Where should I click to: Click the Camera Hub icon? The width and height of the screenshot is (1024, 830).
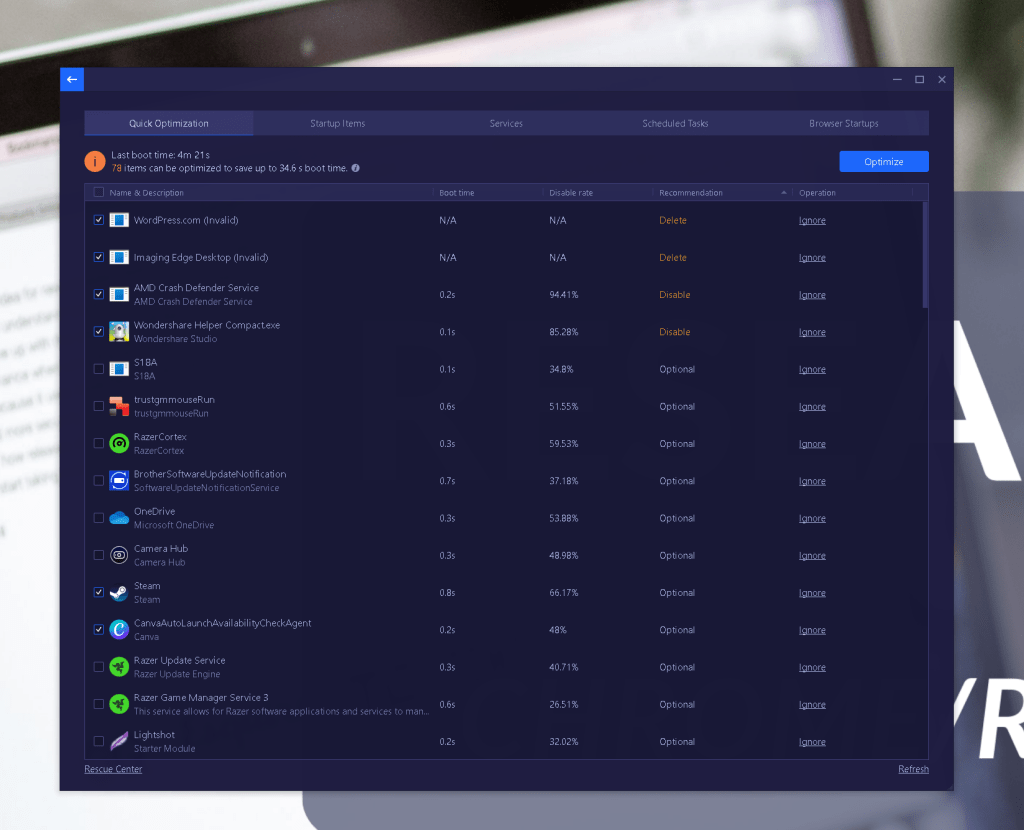point(119,555)
